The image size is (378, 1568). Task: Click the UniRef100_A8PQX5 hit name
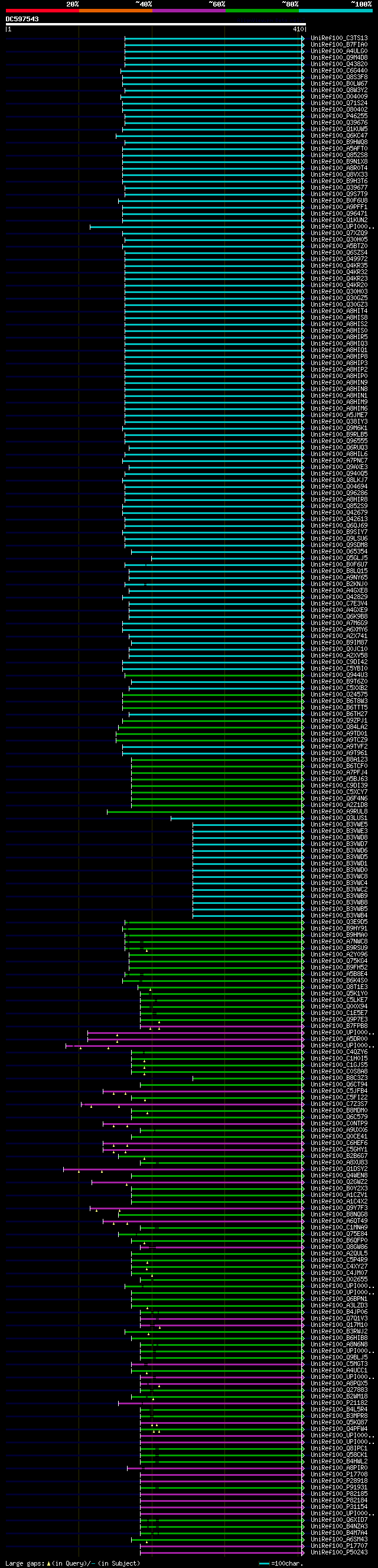pyautogui.click(x=339, y=1384)
